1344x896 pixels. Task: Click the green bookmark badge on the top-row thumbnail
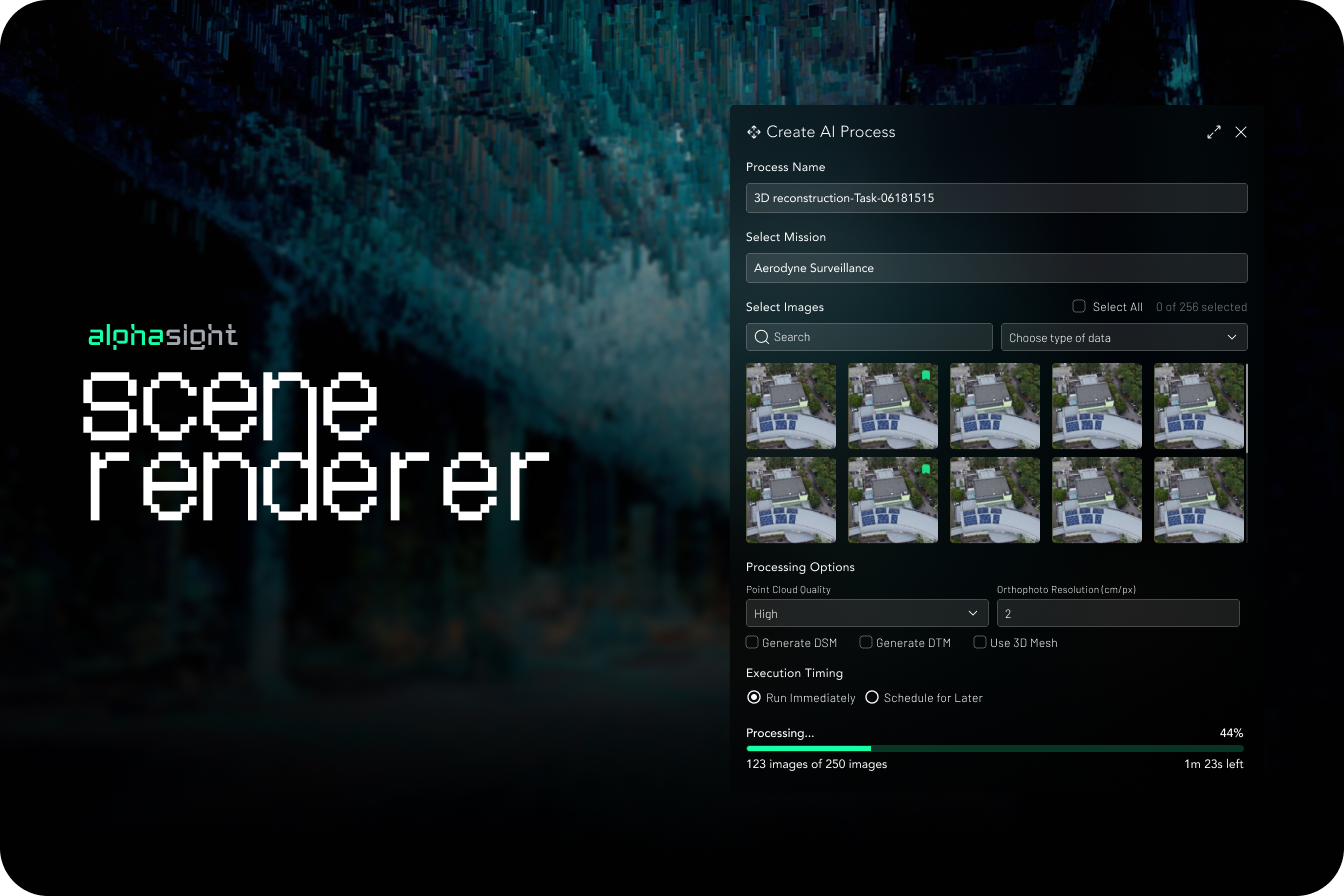click(x=925, y=374)
